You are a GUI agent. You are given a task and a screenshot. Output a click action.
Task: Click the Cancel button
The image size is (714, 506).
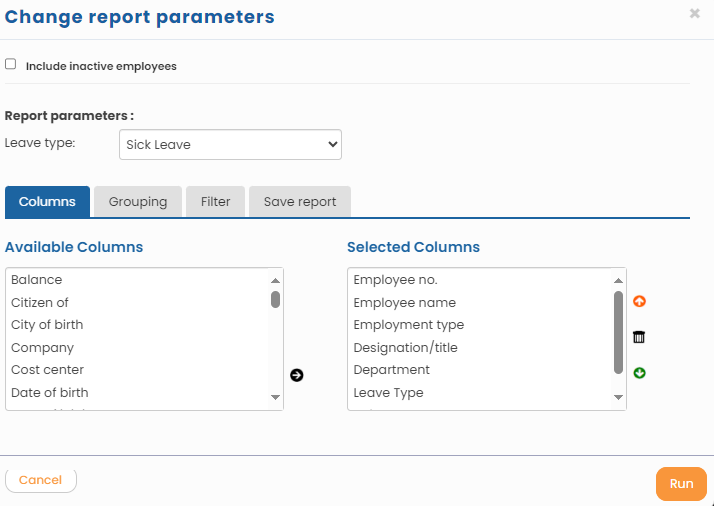(x=41, y=480)
